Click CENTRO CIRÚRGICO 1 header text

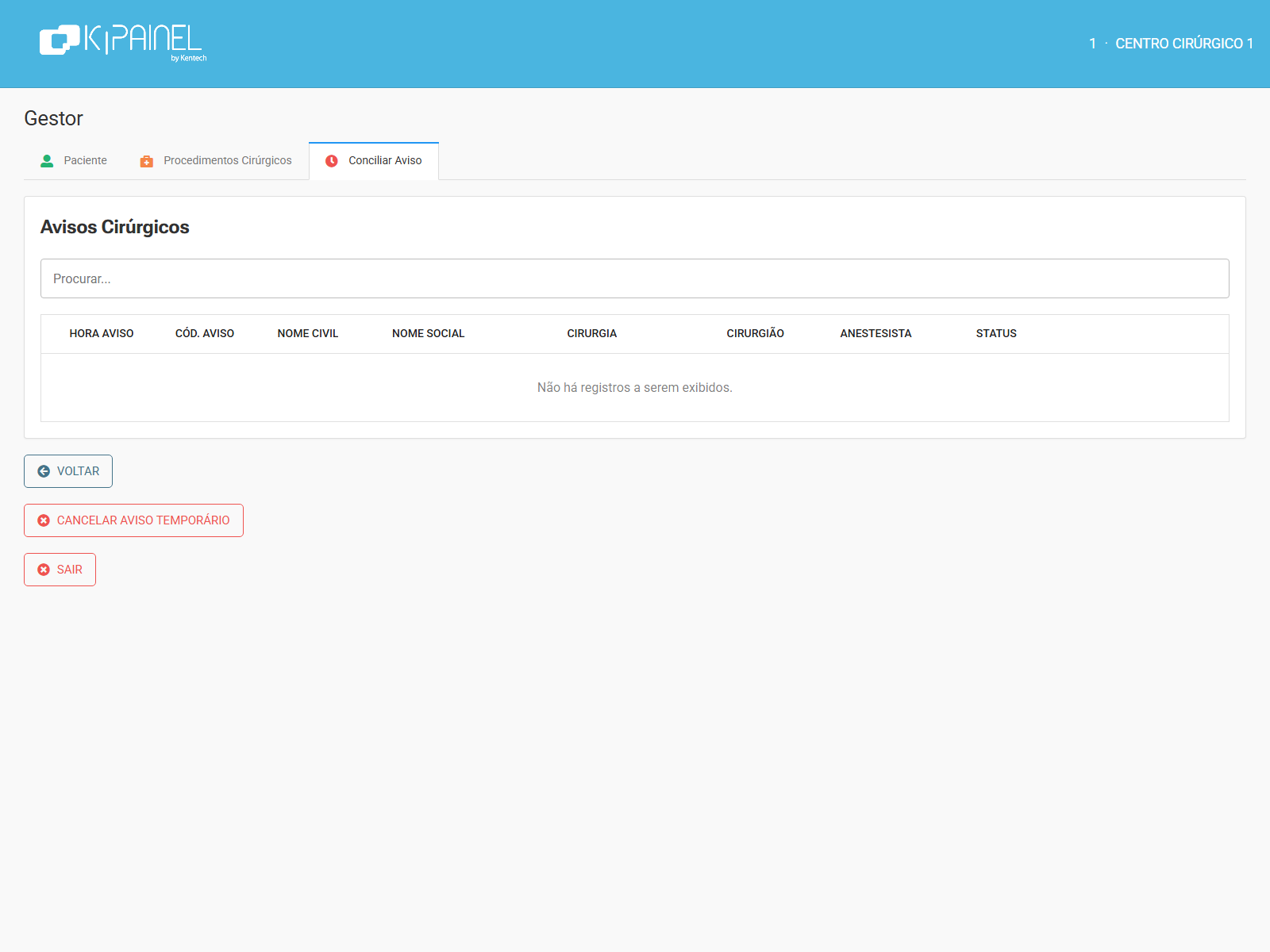pos(1184,44)
